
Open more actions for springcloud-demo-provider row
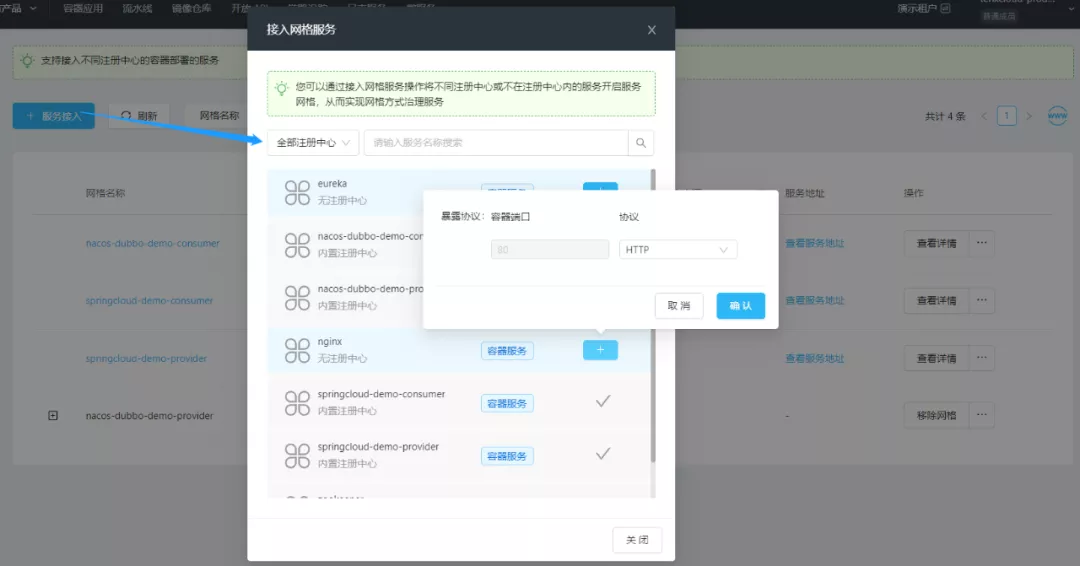point(982,357)
